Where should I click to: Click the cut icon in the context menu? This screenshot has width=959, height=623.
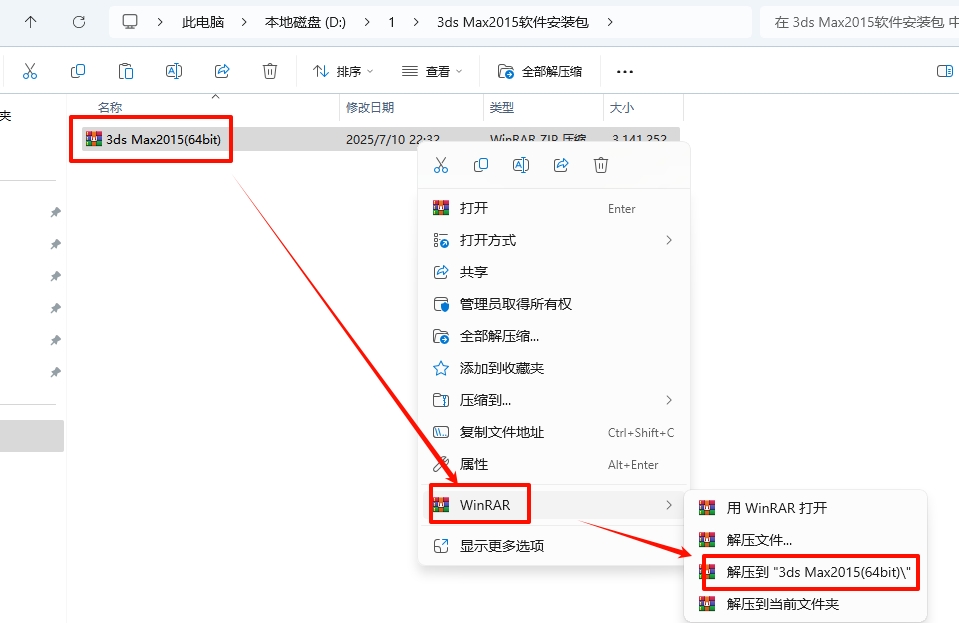tap(441, 165)
